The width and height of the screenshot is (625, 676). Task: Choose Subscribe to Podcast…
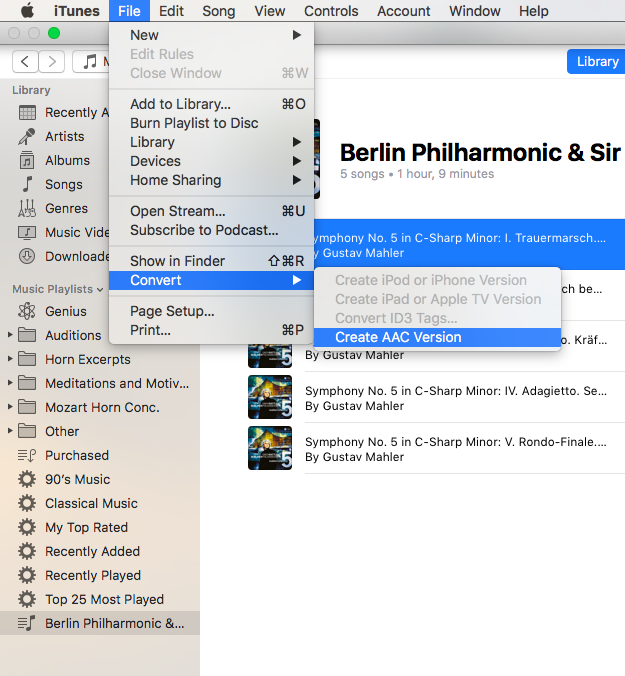pyautogui.click(x=212, y=230)
